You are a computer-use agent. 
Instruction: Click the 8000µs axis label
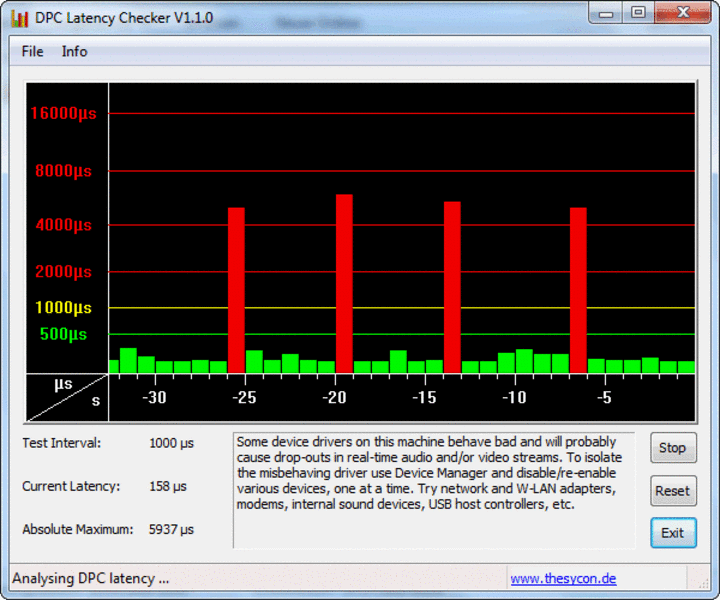[x=63, y=171]
